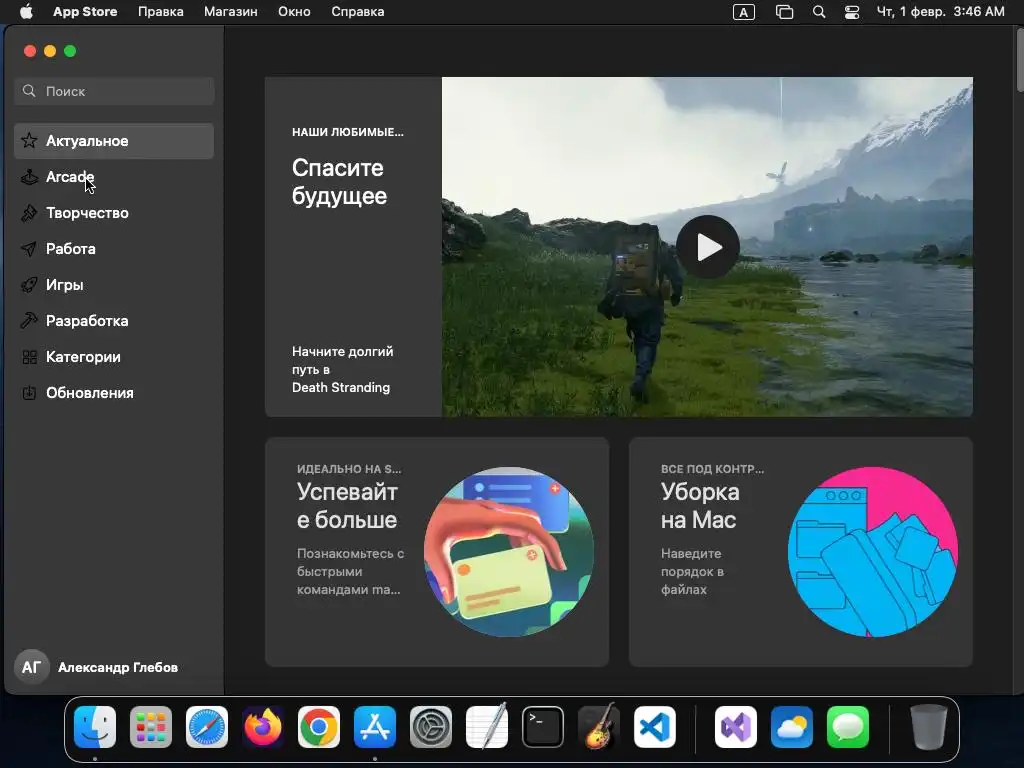Screen dimensions: 1024x768
Task: Go to Творчество label in sidebar
Action: 87,213
